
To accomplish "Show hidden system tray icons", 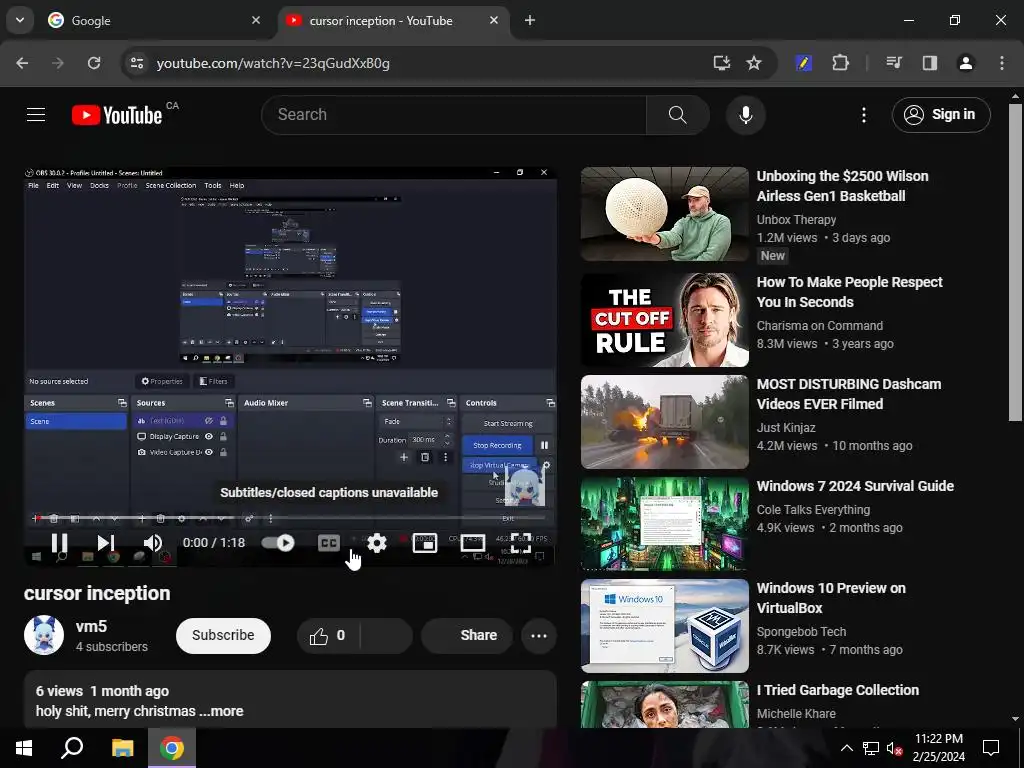I will 846,748.
